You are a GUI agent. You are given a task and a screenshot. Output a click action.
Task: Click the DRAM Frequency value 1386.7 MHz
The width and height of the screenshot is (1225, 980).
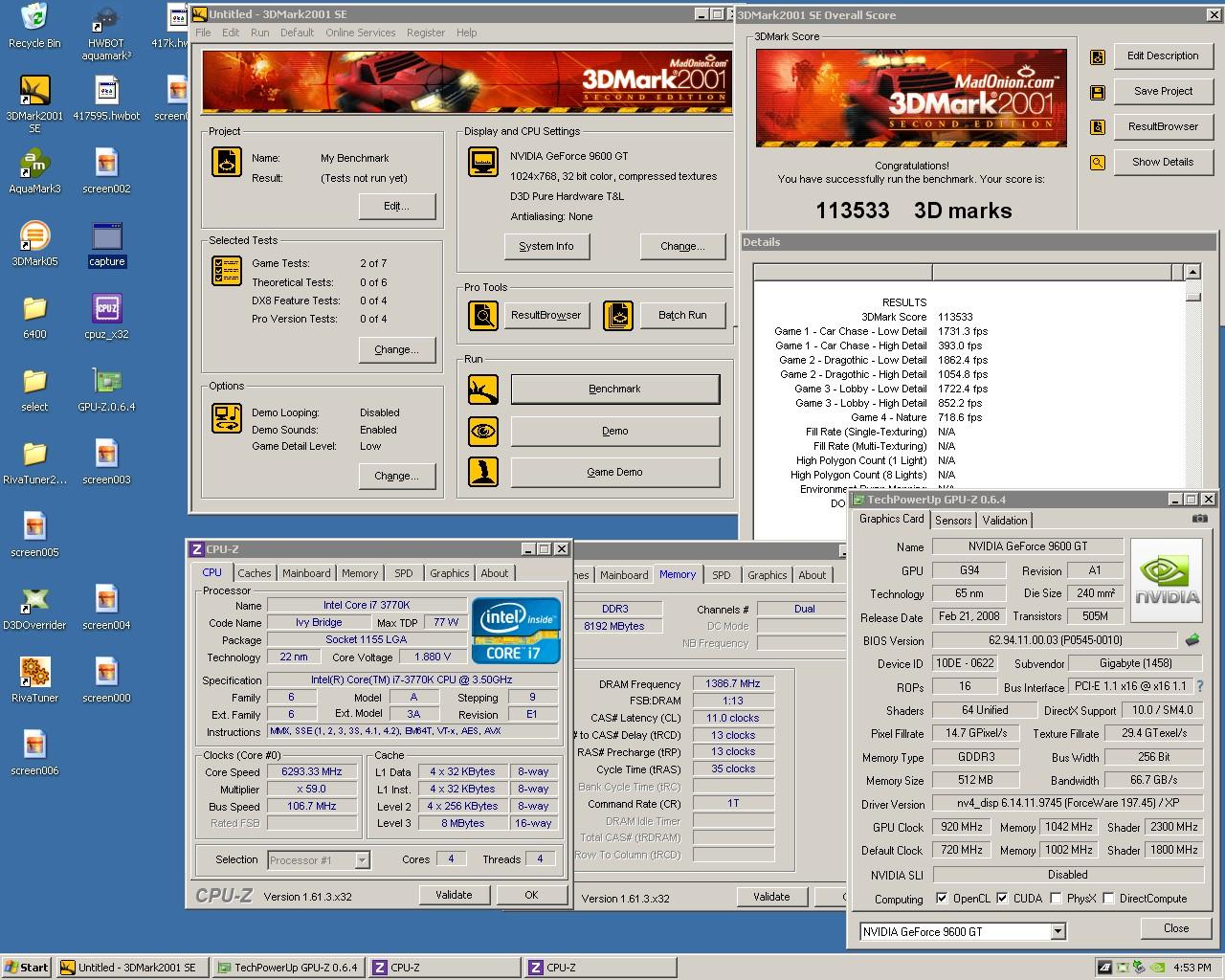coord(733,683)
